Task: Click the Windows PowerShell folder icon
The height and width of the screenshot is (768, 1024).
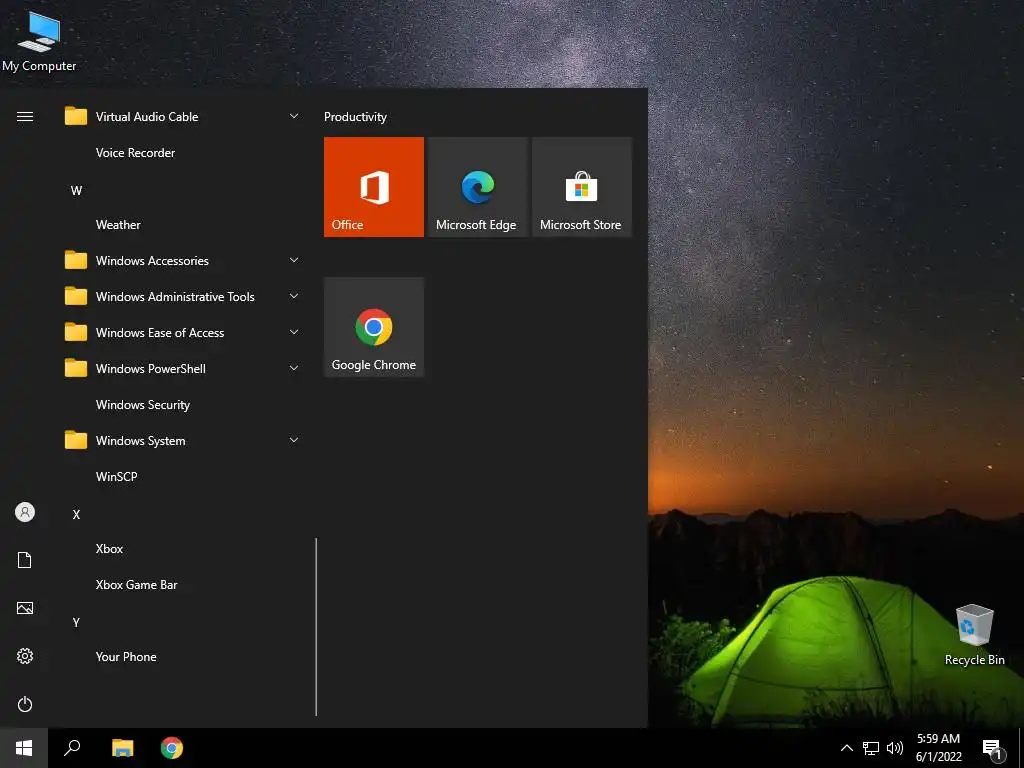Action: (76, 369)
